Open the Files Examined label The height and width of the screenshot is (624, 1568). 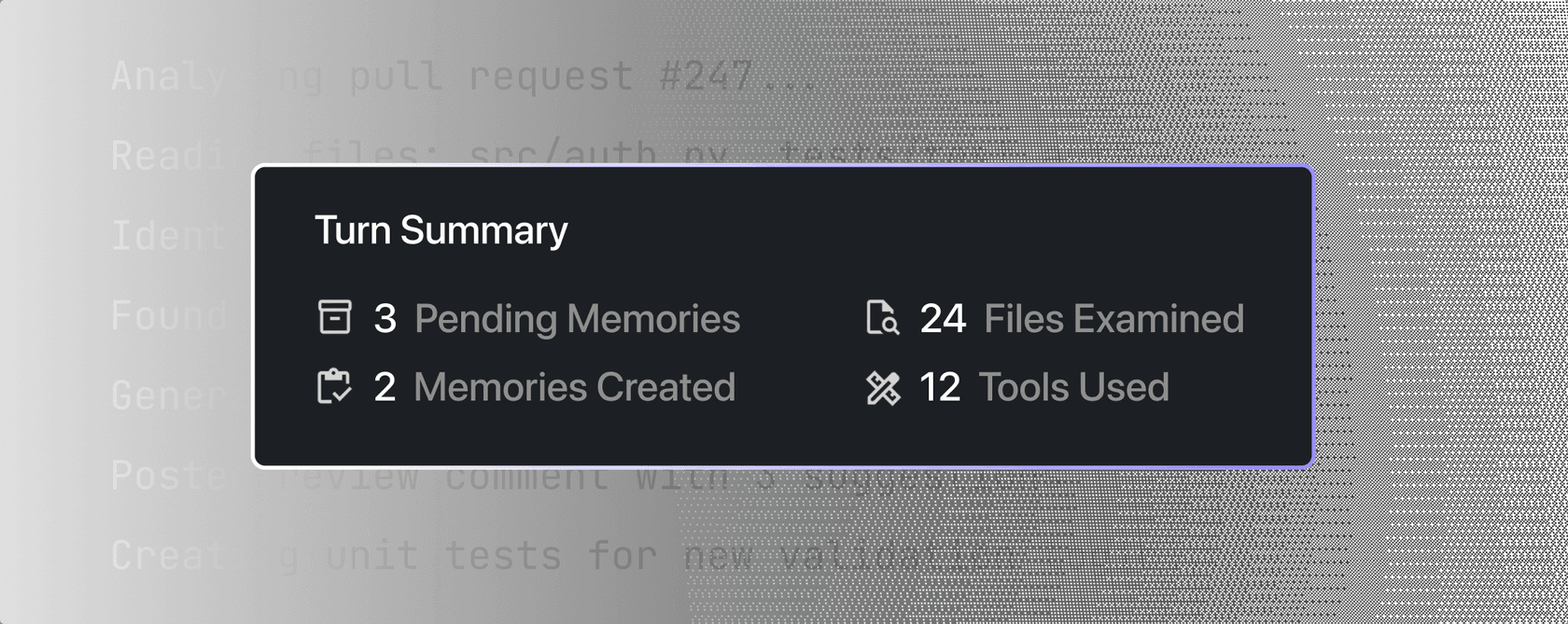click(x=1113, y=319)
